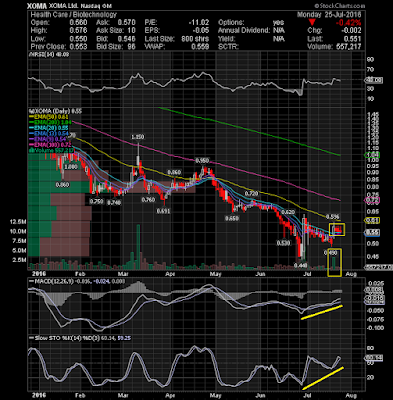The height and width of the screenshot is (400, 393).
Task: Click the RSI(14) panel label
Action: 49,54
